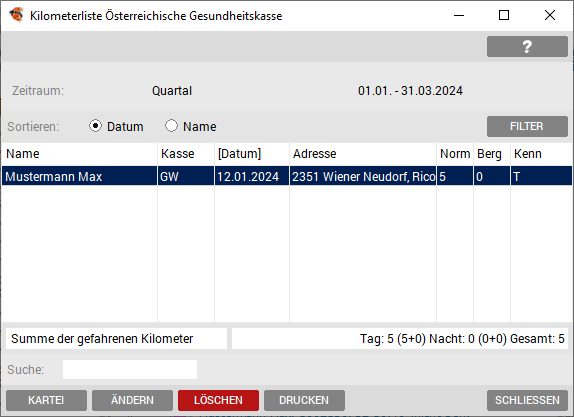Open help with the question mark button
574x417 pixels.
(x=527, y=46)
